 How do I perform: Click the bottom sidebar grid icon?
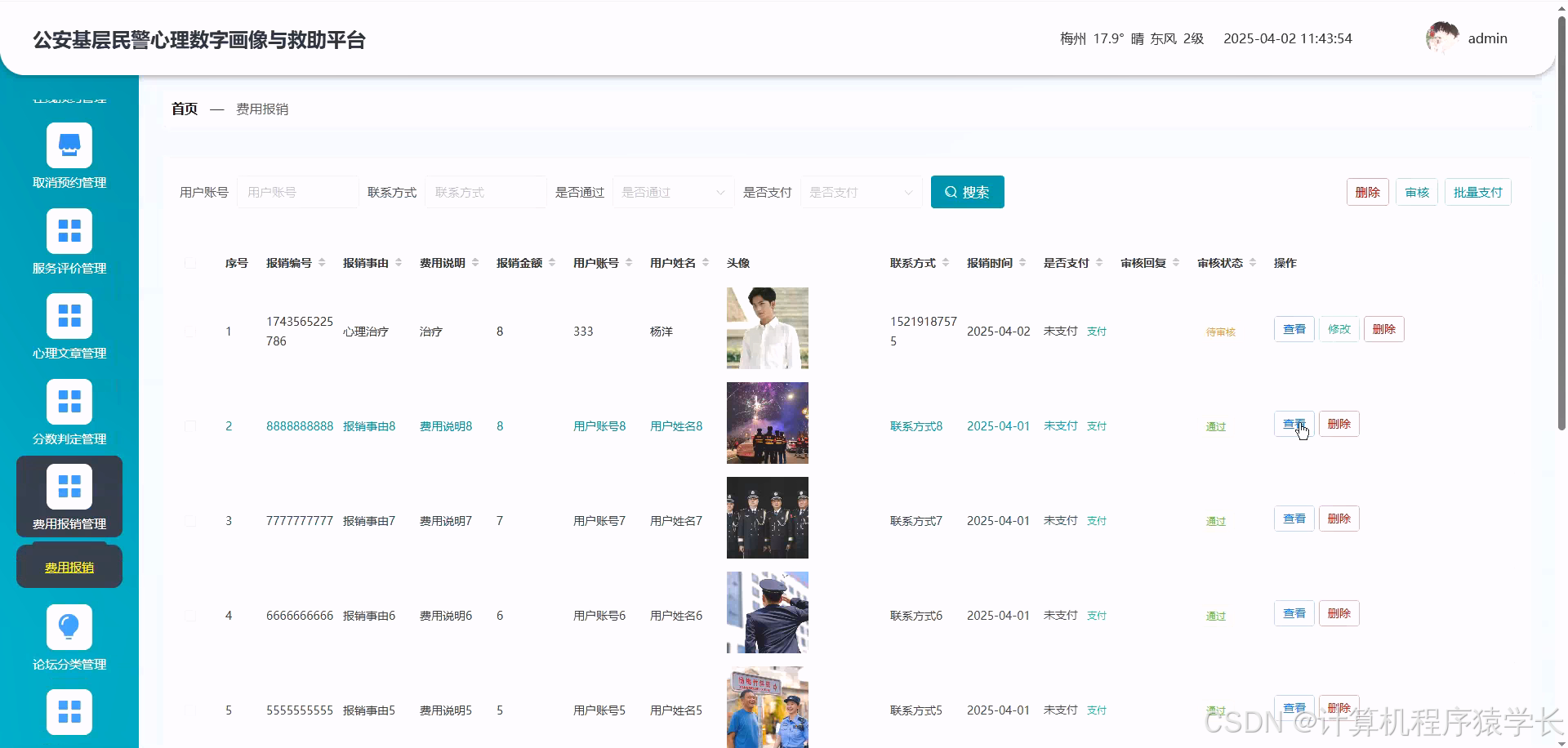click(x=69, y=711)
